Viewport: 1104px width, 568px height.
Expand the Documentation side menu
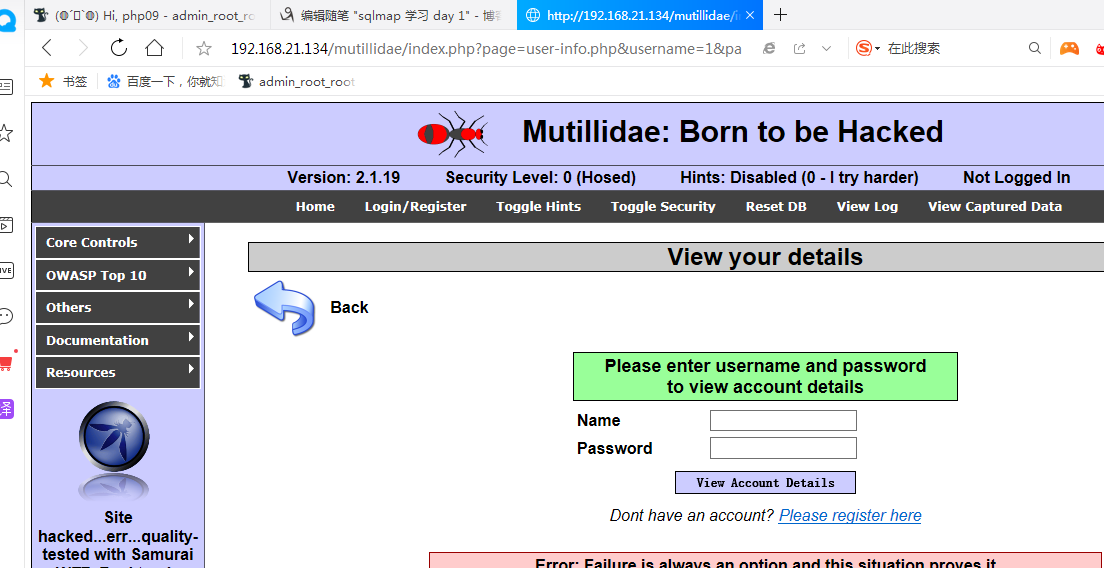point(118,340)
